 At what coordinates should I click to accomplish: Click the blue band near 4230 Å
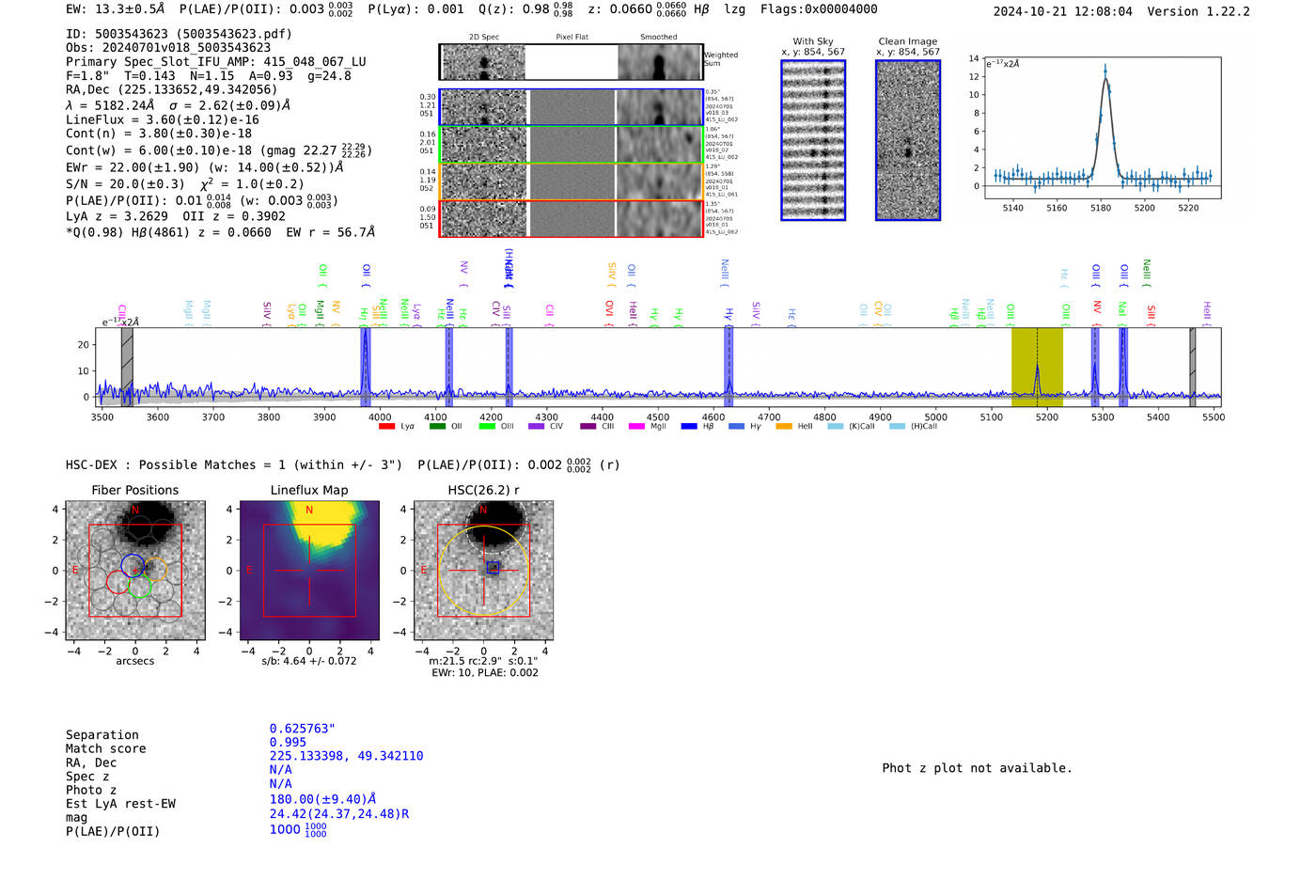509,367
